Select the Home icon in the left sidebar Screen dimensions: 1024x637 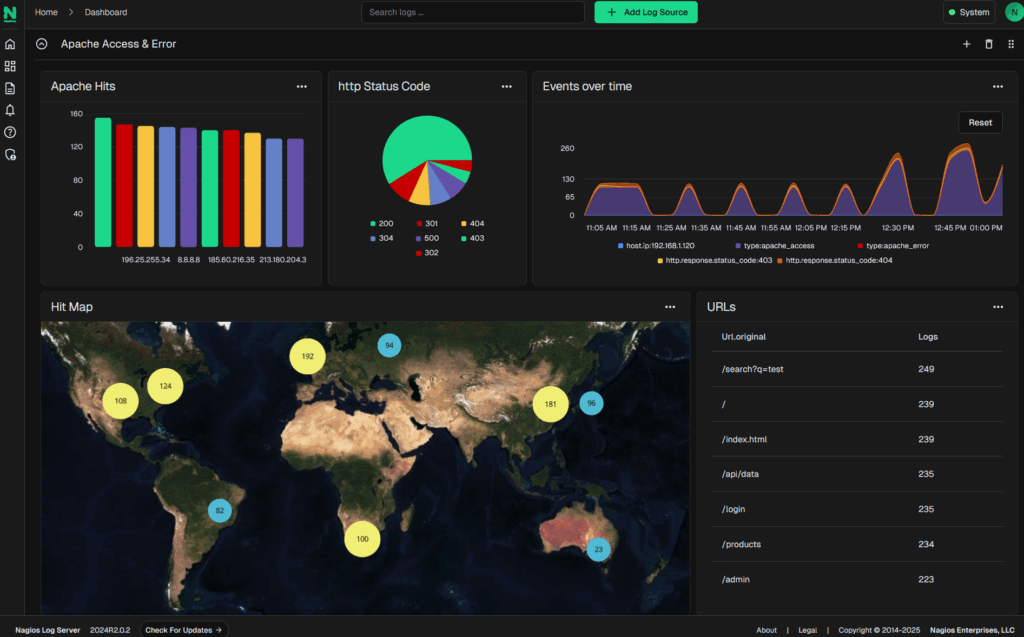pos(10,44)
